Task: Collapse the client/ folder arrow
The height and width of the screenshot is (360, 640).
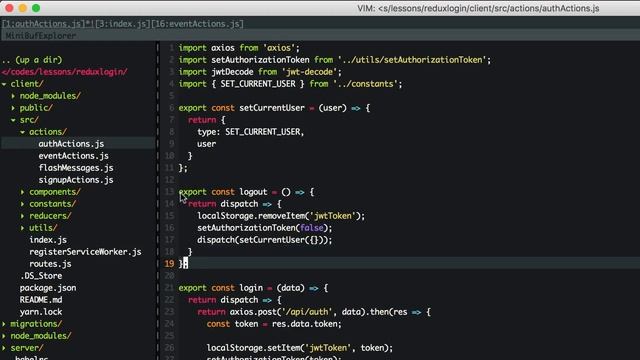Action: point(4,84)
